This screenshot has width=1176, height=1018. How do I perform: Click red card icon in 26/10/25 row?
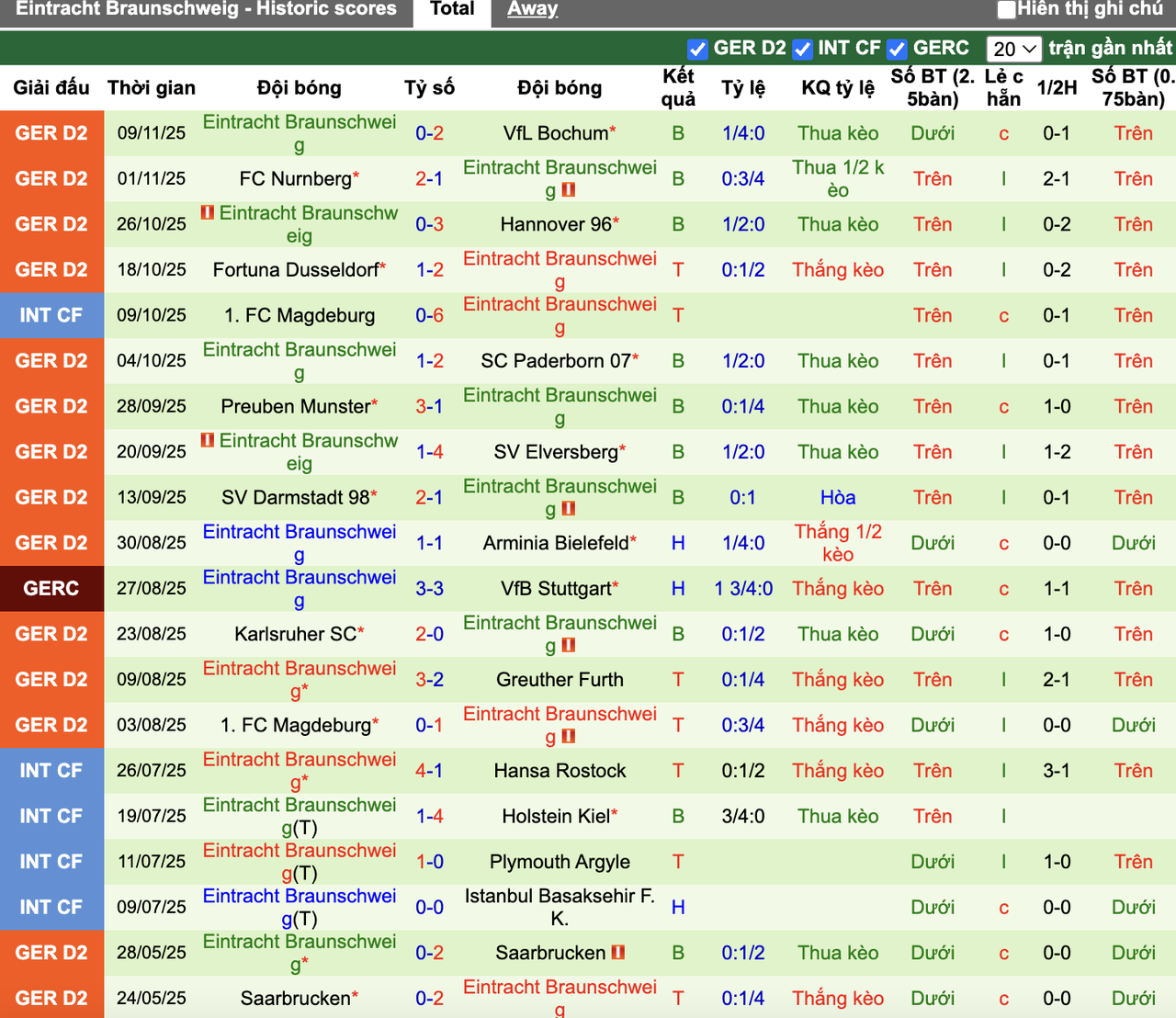point(208,212)
